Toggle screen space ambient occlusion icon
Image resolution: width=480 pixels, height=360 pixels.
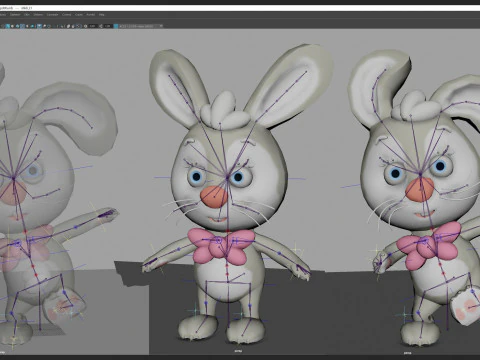pyautogui.click(x=39, y=26)
